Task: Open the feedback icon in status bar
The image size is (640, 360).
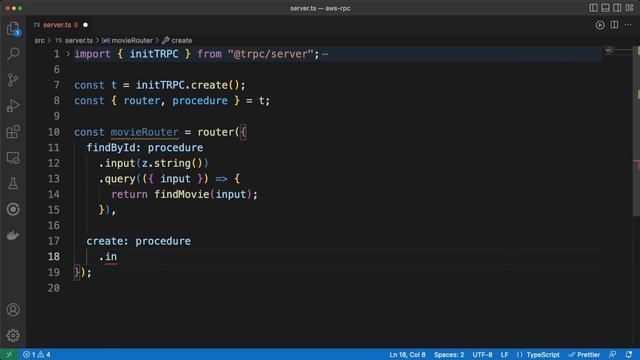Action: pos(613,354)
